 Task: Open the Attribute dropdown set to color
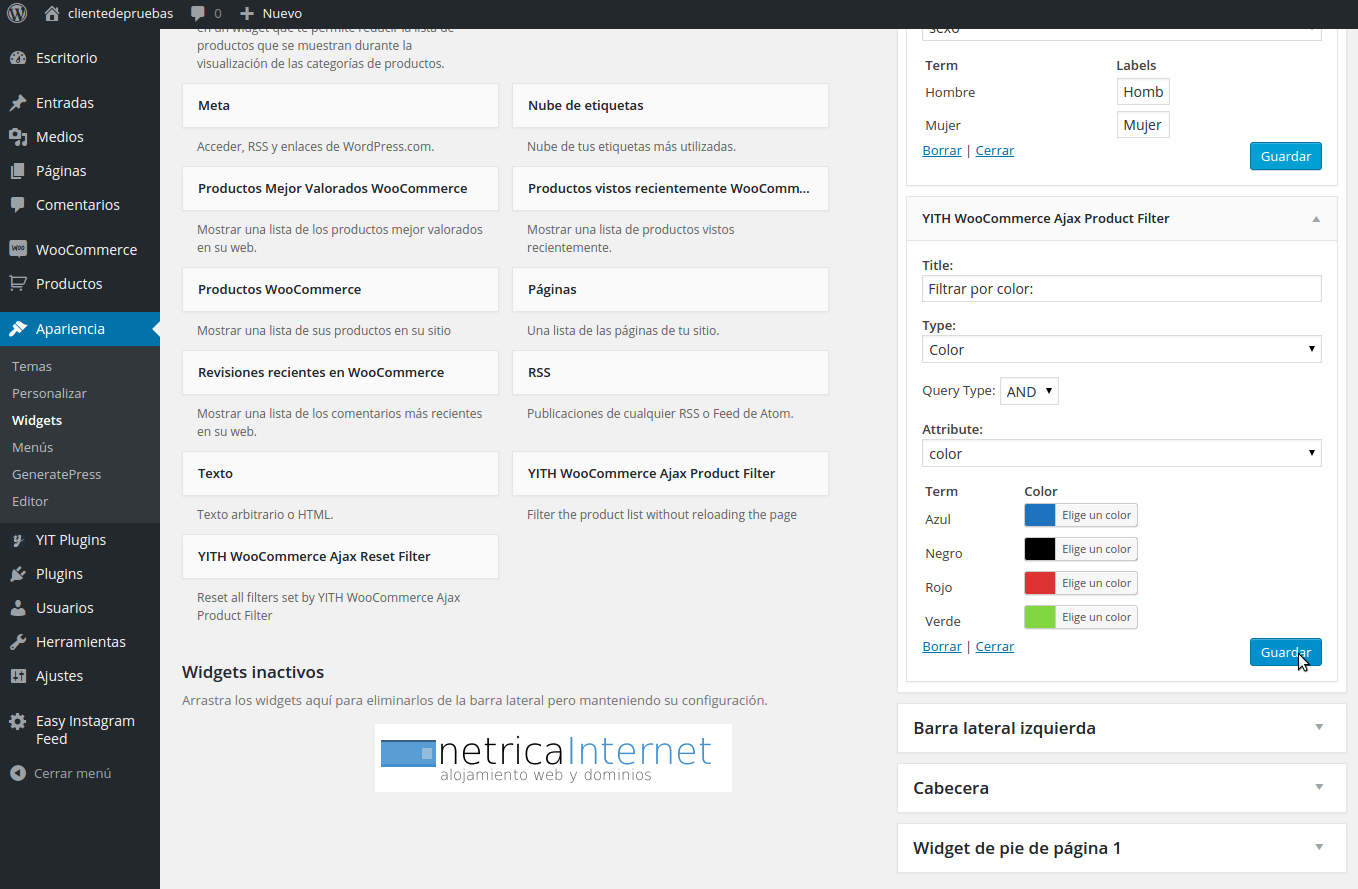[1120, 453]
